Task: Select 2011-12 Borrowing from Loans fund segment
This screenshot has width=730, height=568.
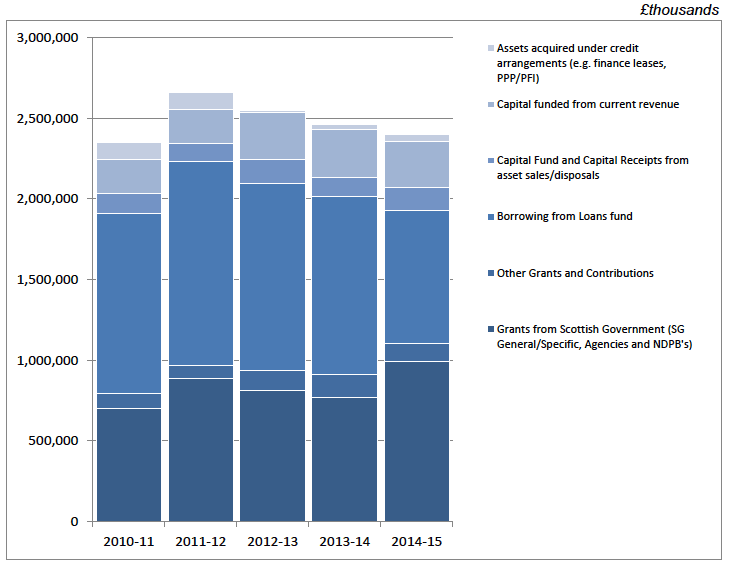Action: tap(201, 264)
